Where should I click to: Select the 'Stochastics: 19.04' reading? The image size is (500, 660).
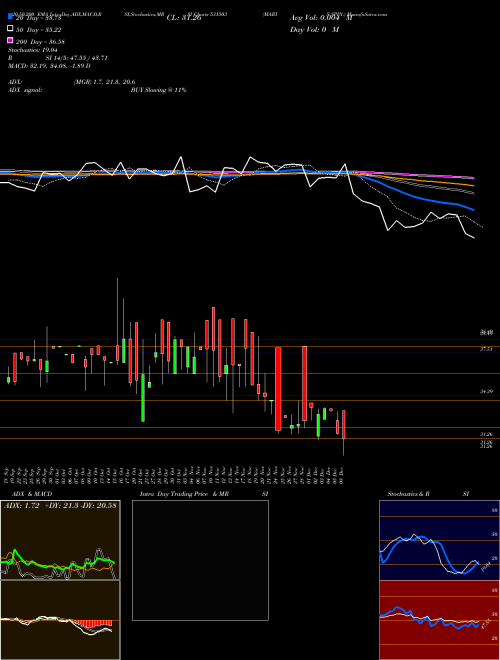(x=32, y=50)
